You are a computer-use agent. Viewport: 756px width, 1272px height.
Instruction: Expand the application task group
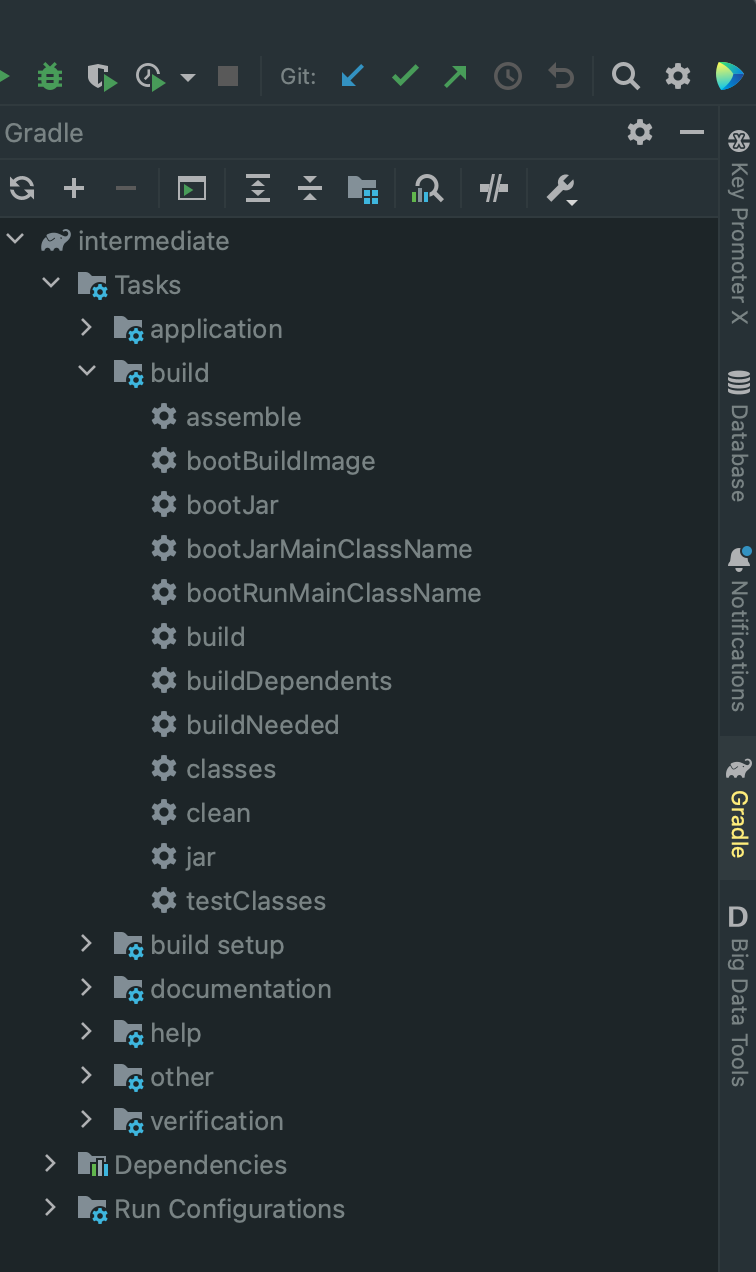coord(86,328)
